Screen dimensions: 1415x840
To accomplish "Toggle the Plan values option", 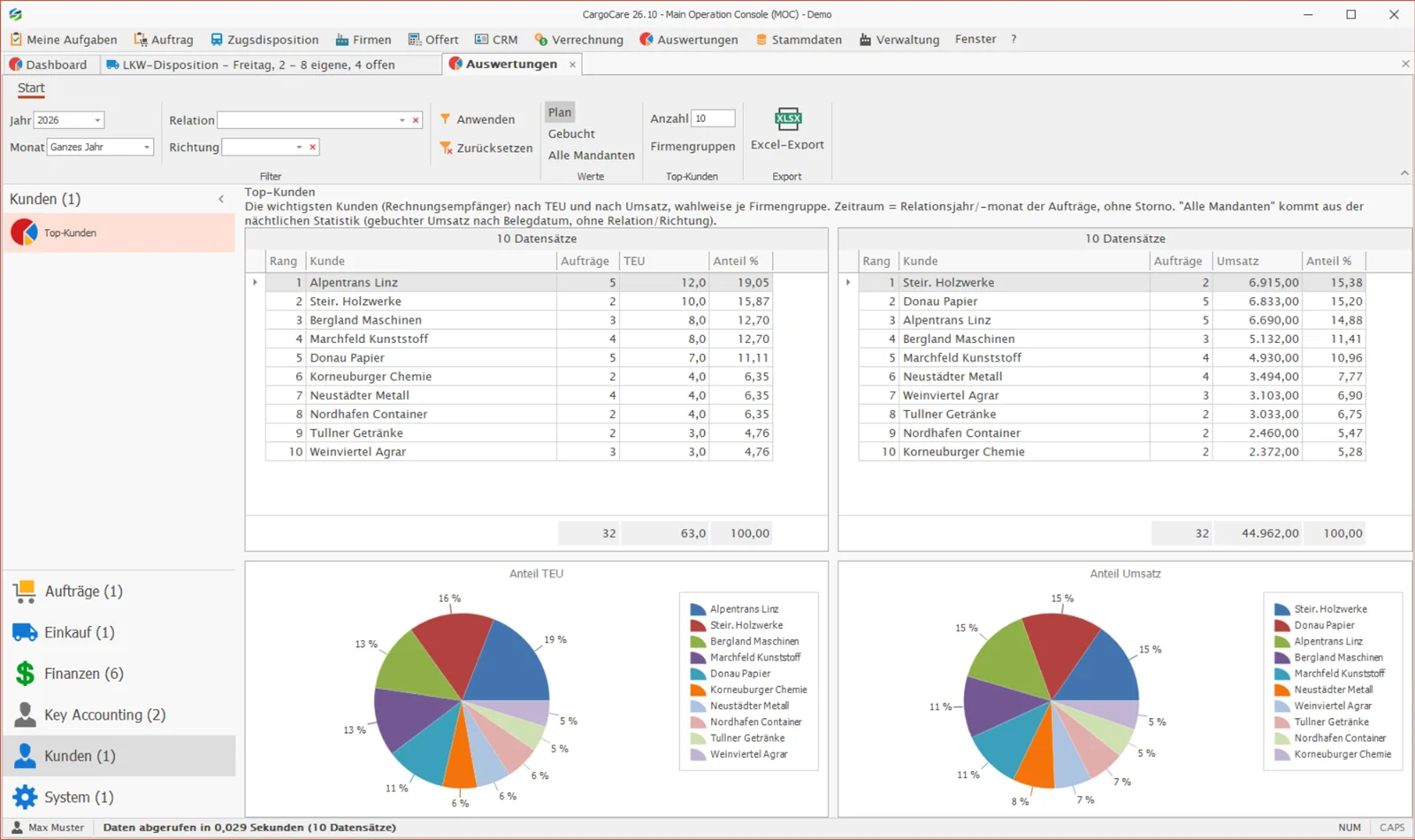I will pyautogui.click(x=560, y=112).
